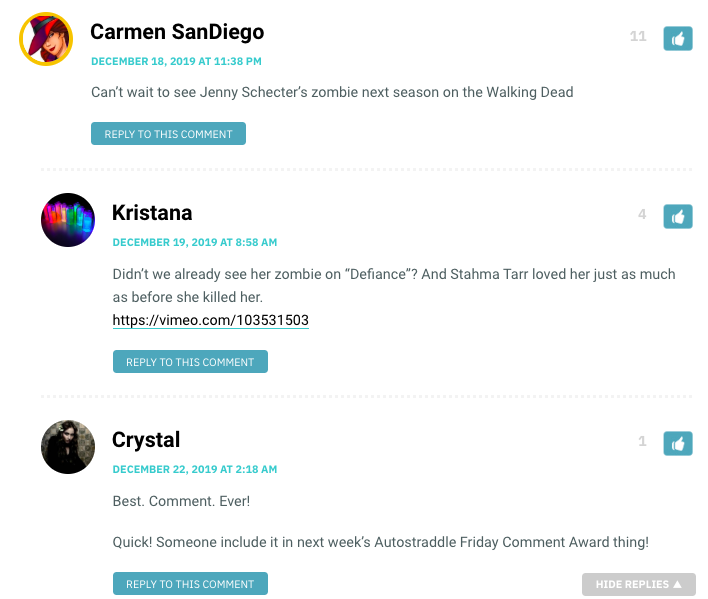Screen dimensions: 708x599
Task: Open Carmen SanDiego's profile name
Action: (177, 32)
